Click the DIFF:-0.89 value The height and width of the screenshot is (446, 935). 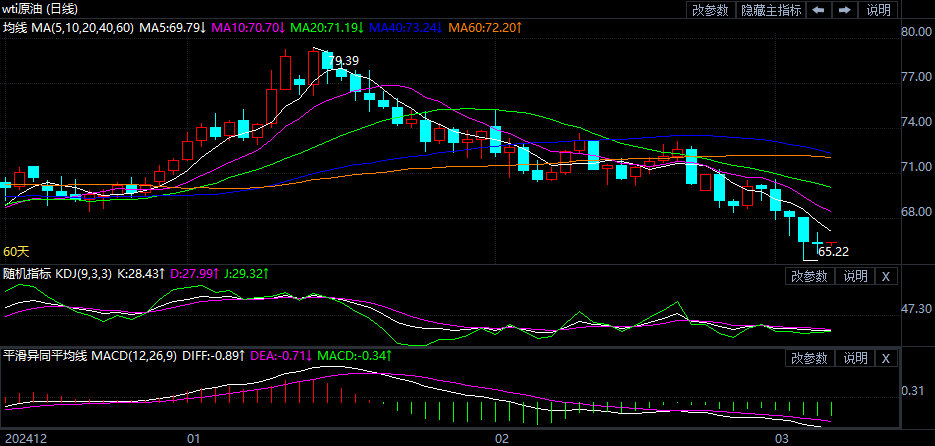tap(213, 356)
